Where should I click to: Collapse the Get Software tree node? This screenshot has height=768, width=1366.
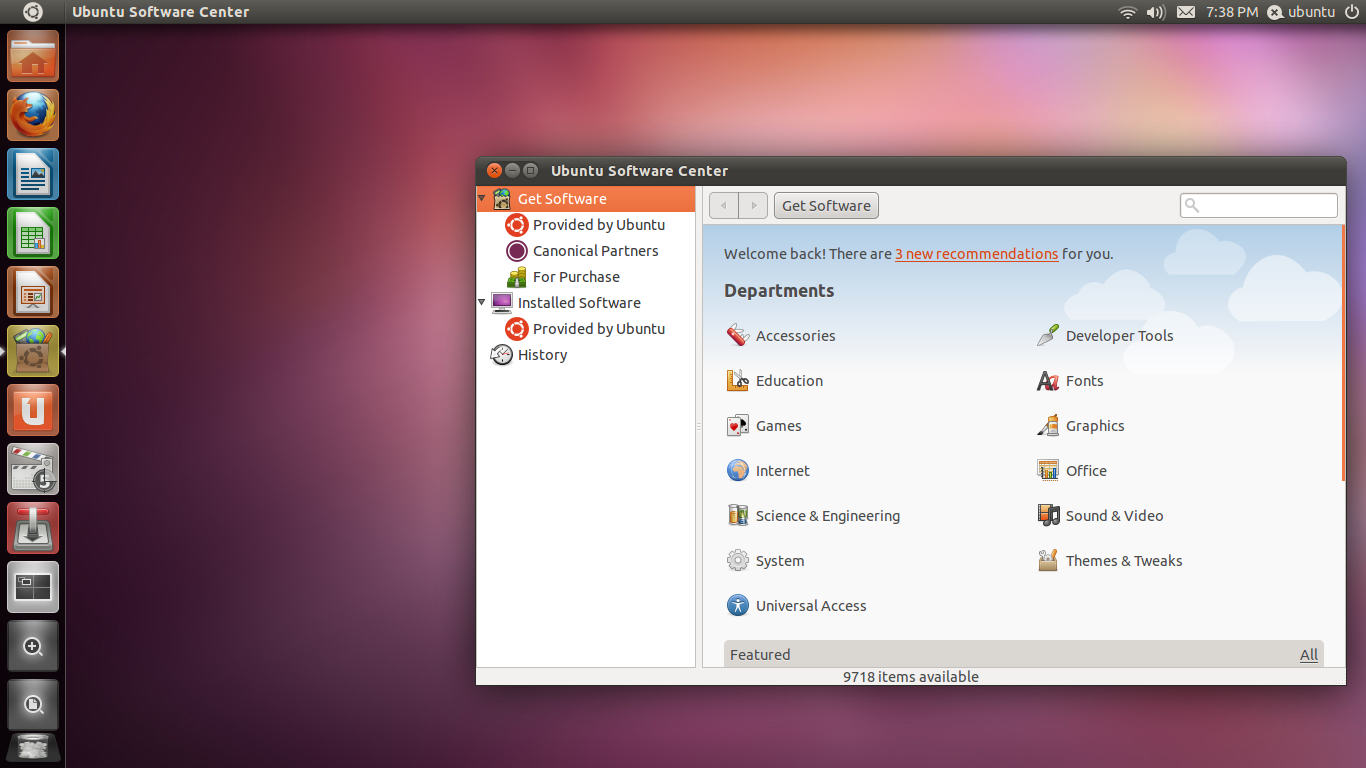tap(482, 198)
